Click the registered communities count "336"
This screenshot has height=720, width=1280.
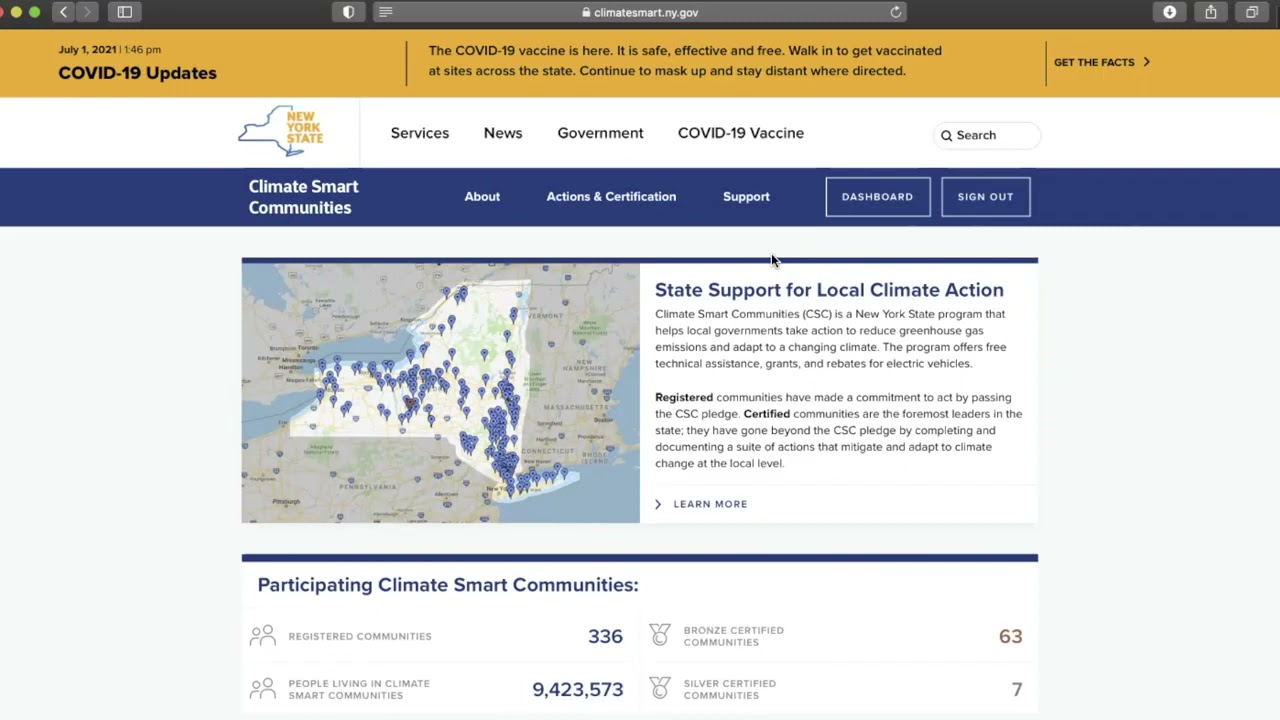point(605,636)
